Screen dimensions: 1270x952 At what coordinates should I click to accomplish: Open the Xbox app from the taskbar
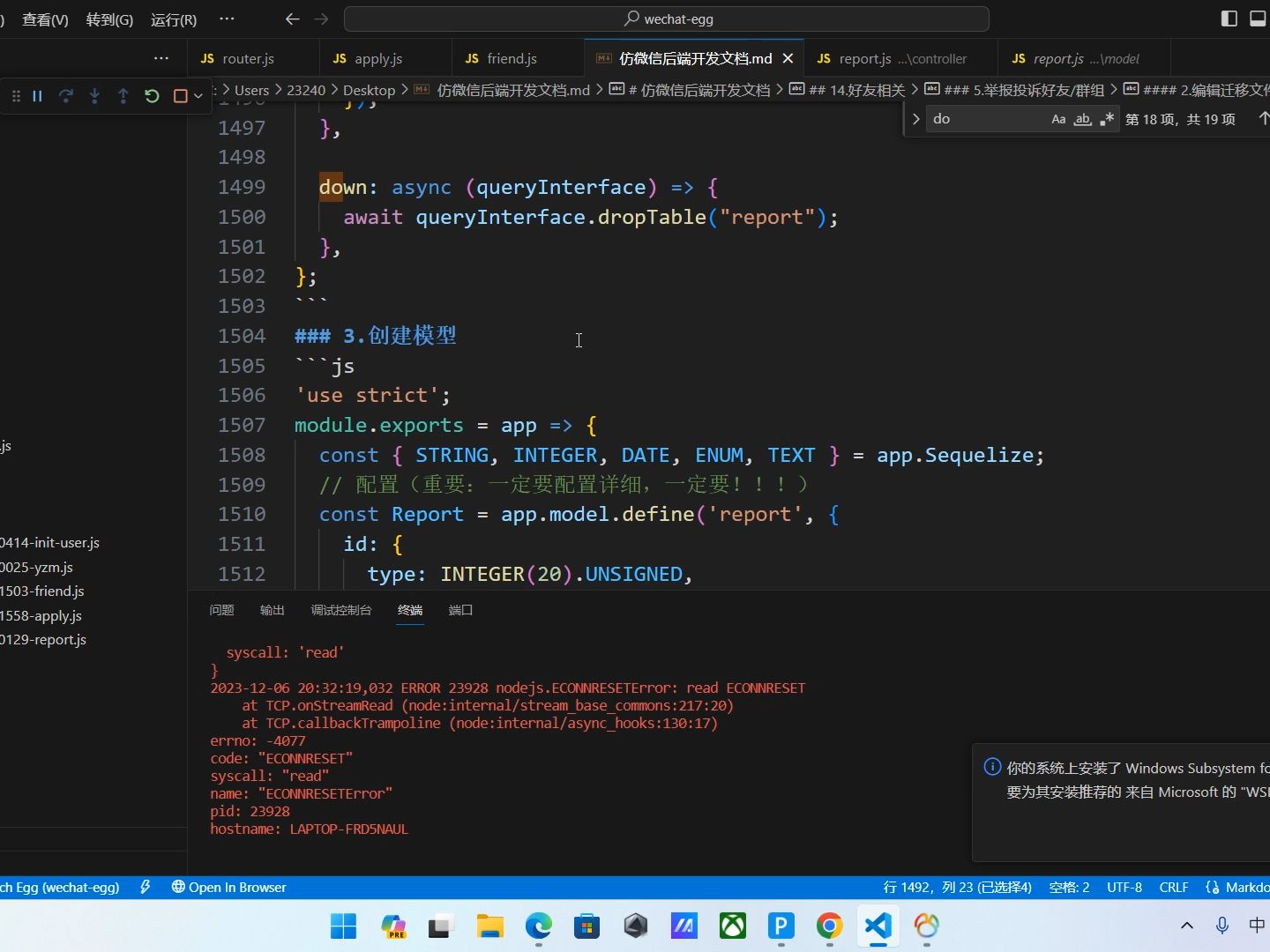click(x=732, y=926)
